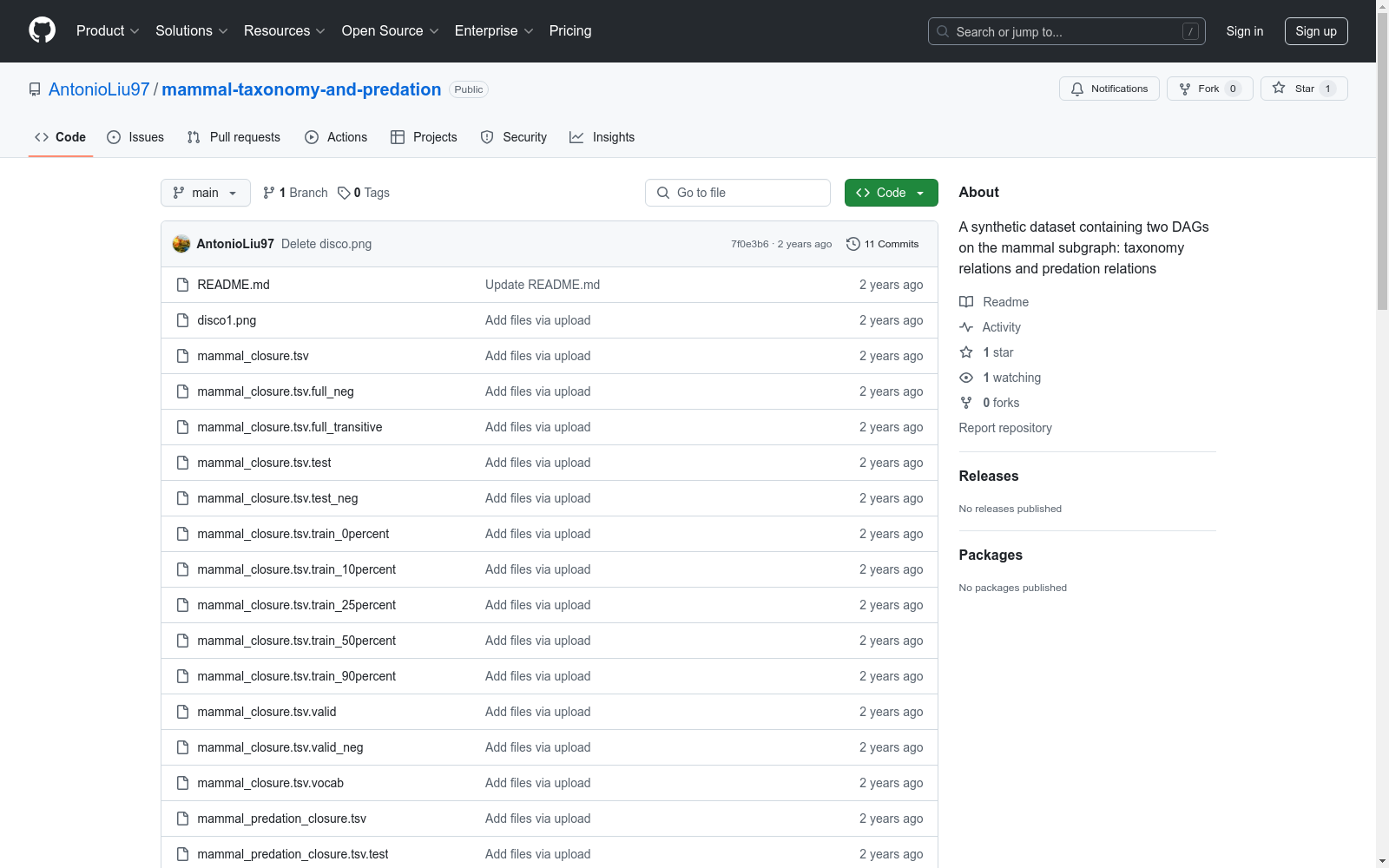The height and width of the screenshot is (868, 1389).
Task: Click the Go to file input
Action: tap(738, 193)
